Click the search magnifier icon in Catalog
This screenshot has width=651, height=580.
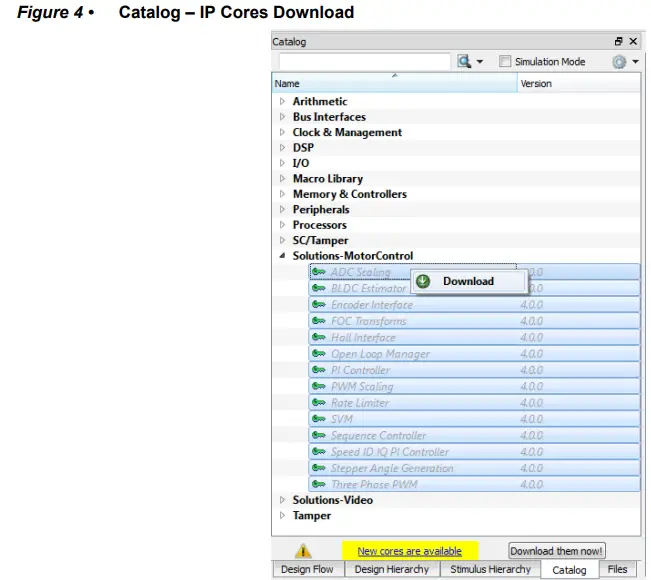[465, 62]
